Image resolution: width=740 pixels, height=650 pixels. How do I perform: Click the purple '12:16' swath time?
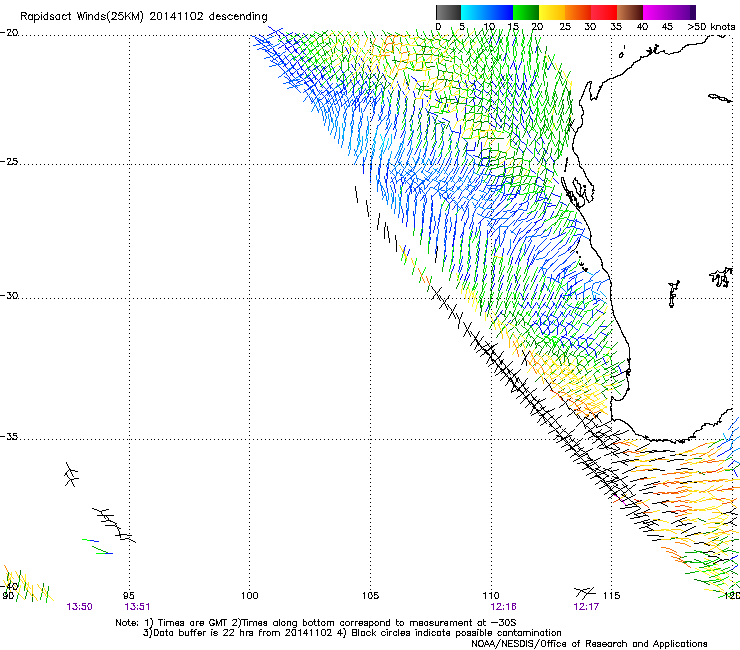[x=503, y=607]
